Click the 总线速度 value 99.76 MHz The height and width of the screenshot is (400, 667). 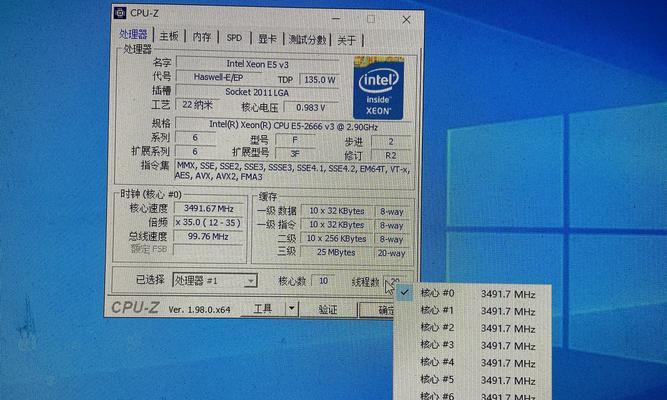(x=208, y=237)
